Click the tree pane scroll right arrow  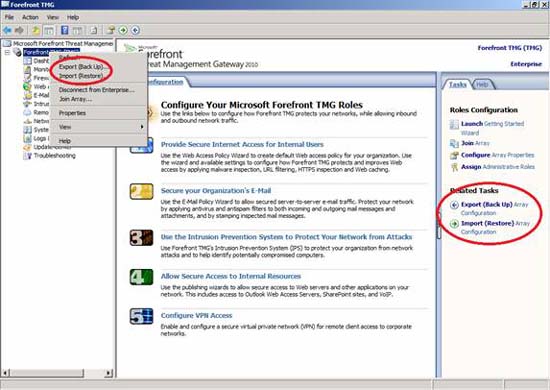pos(109,373)
